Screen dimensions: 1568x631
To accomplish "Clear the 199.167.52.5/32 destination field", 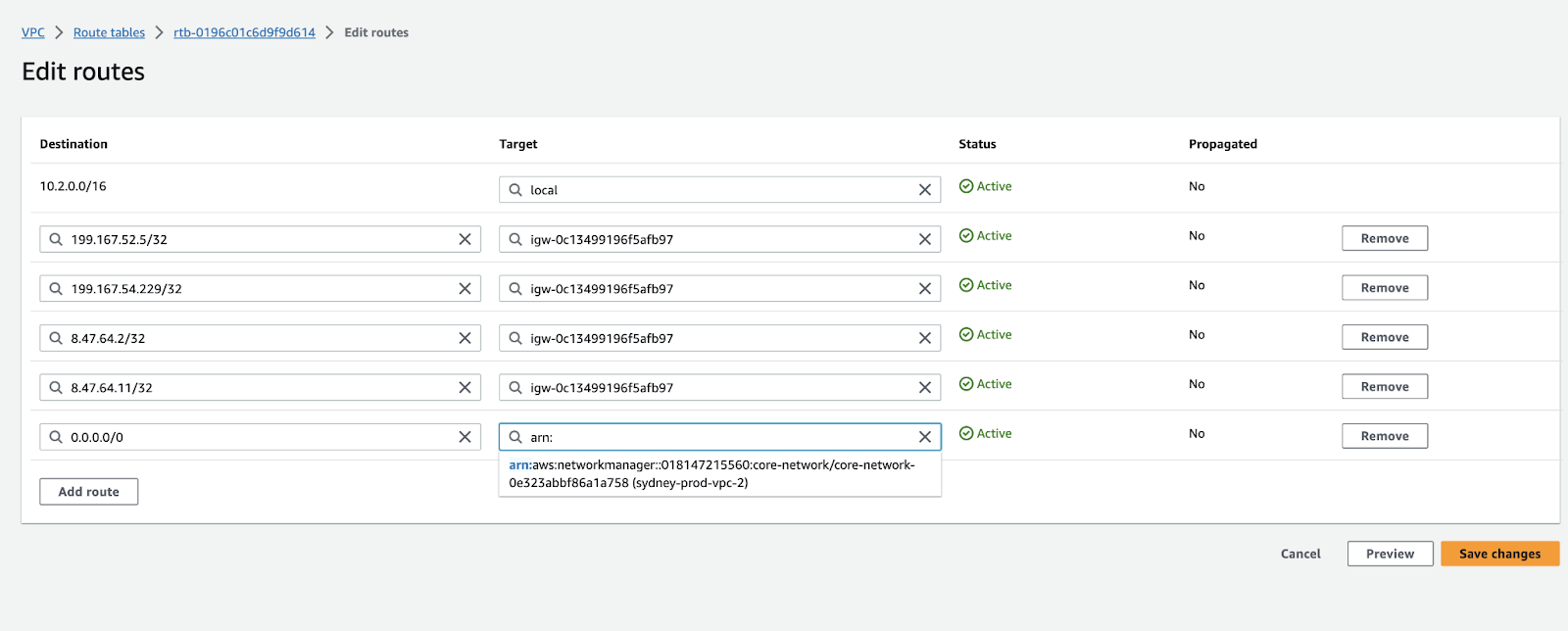I will click(465, 239).
